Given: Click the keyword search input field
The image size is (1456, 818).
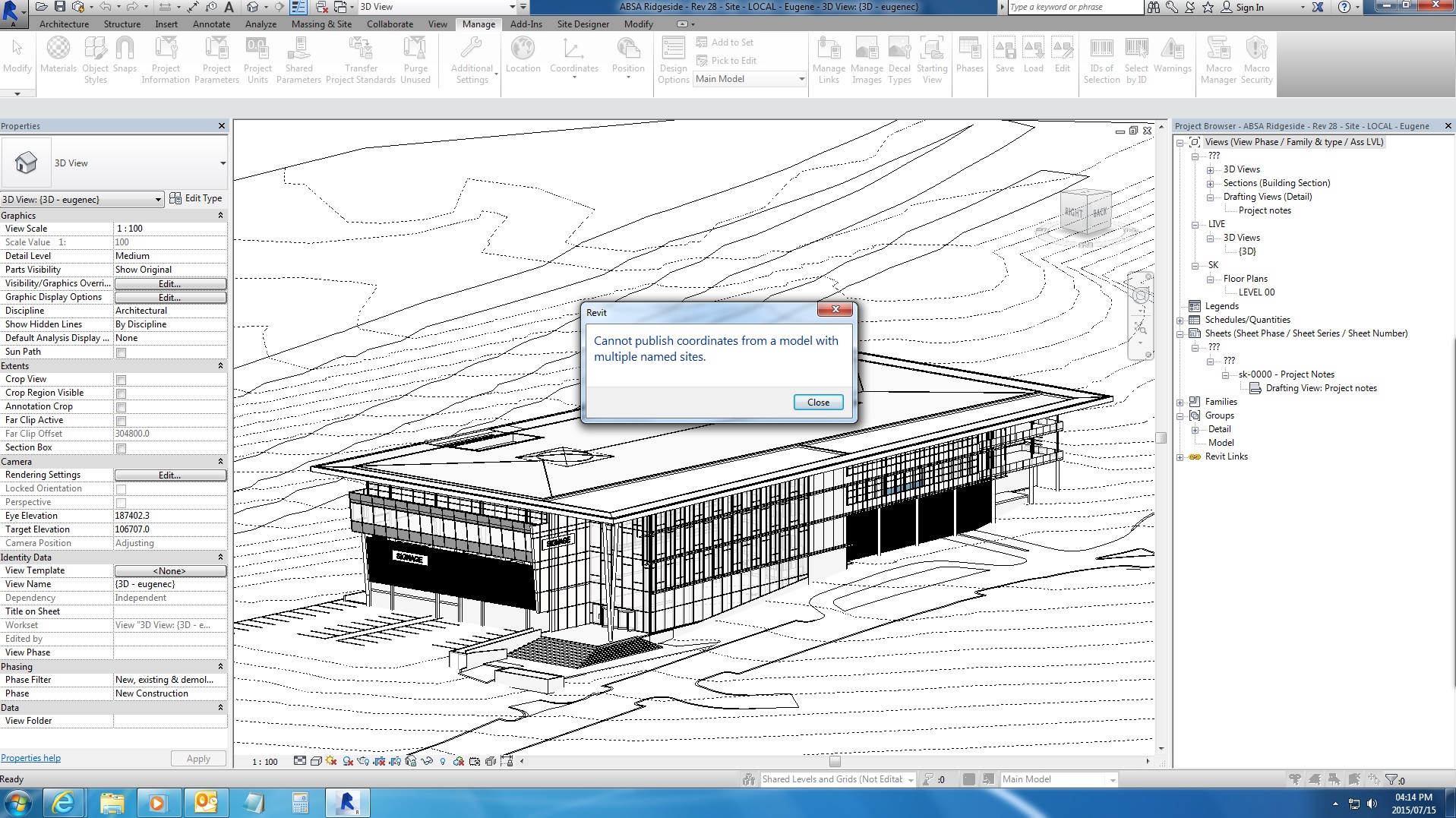Looking at the screenshot, I should 1074,8.
